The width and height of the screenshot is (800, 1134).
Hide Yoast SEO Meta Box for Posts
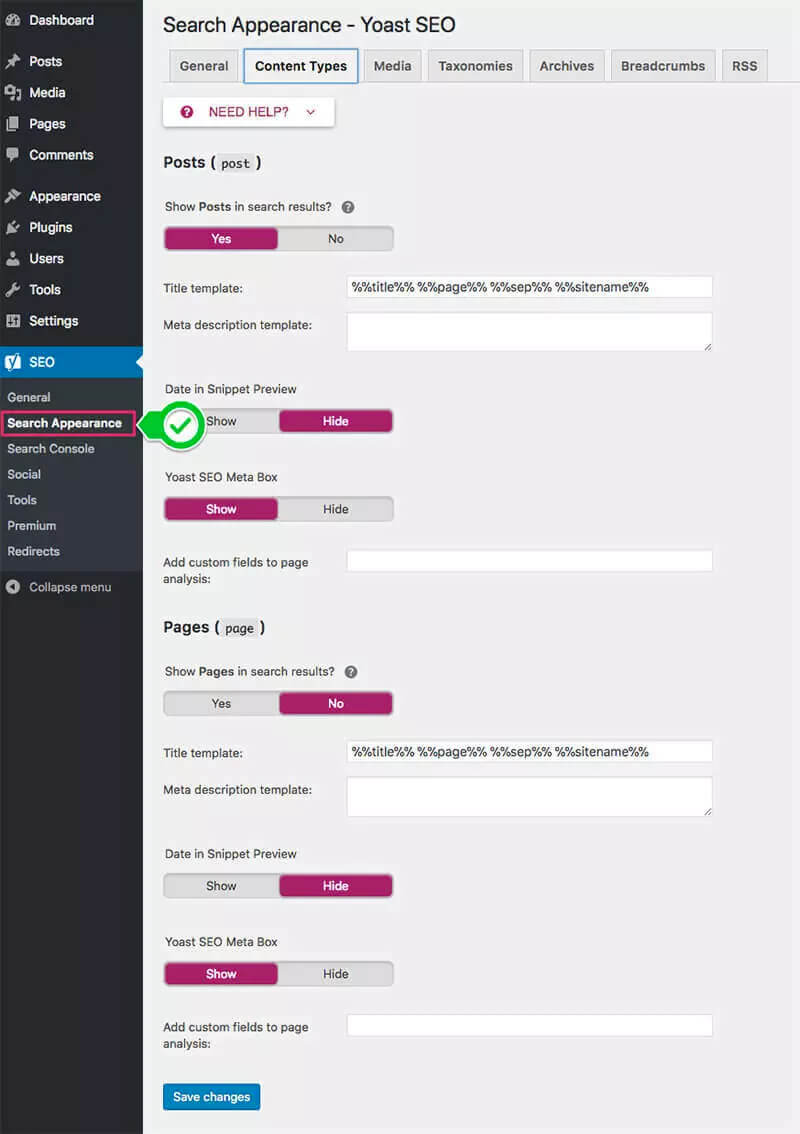point(335,509)
